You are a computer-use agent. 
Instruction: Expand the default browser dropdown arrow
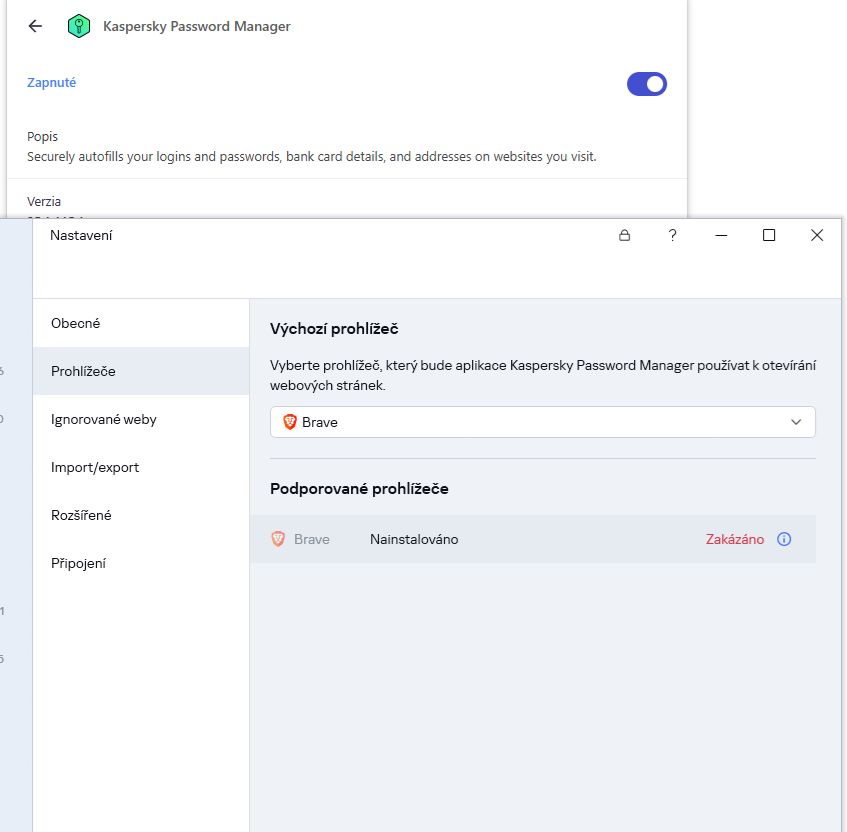[796, 422]
